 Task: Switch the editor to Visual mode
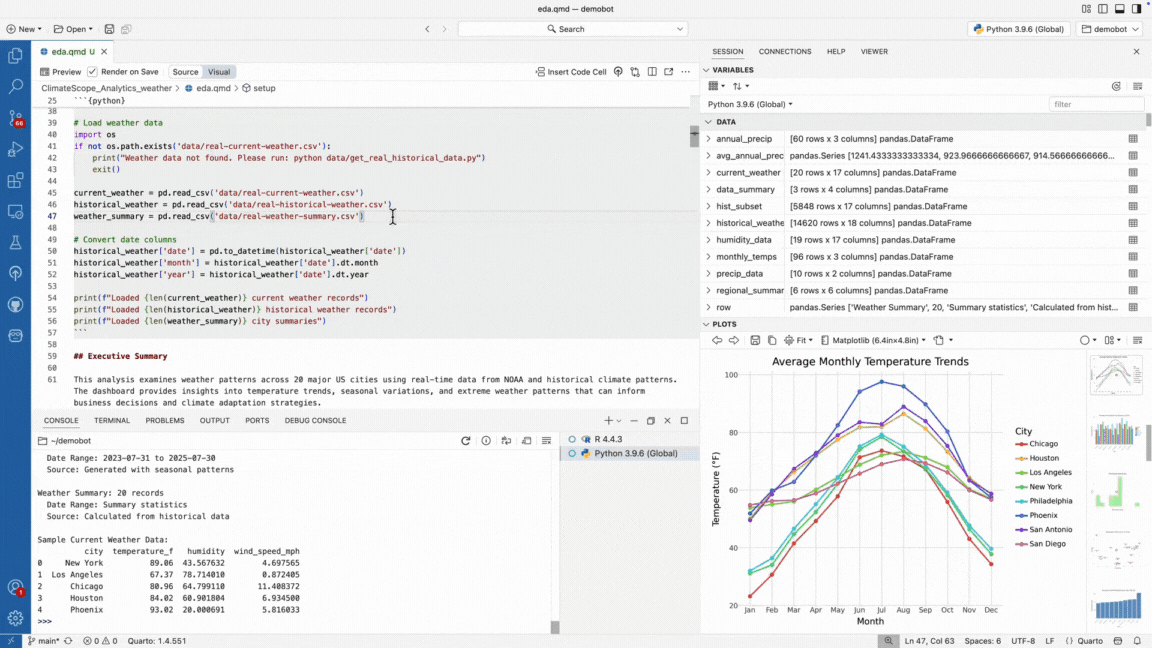218,72
